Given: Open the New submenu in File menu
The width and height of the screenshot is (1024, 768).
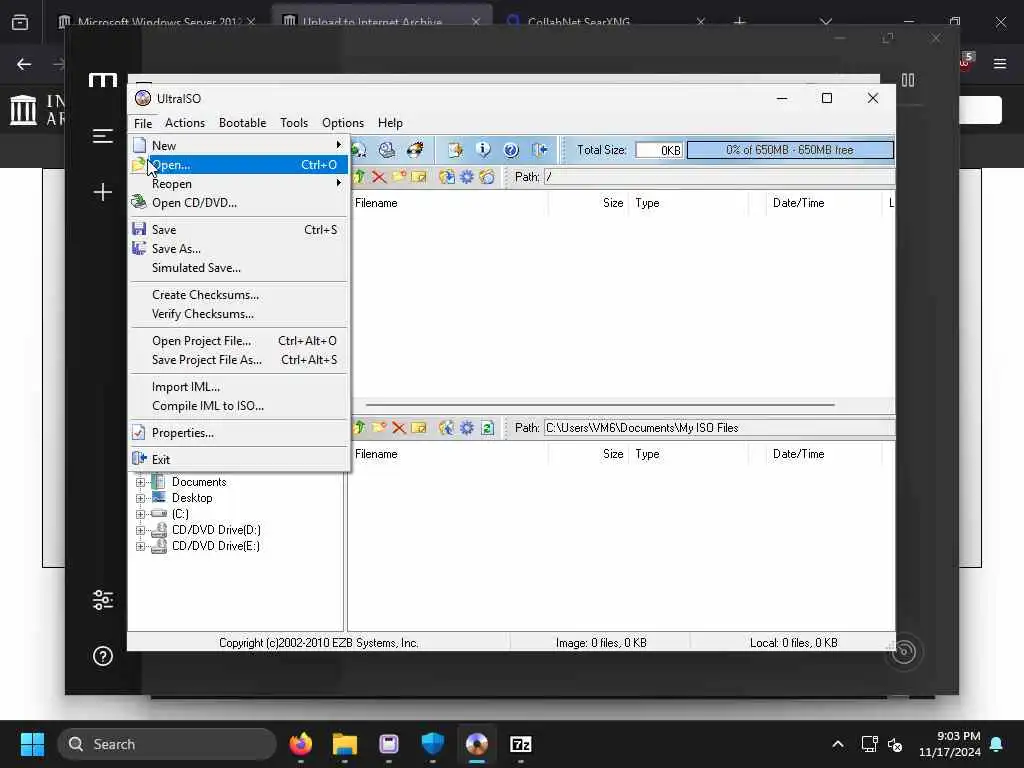Looking at the screenshot, I should pos(238,146).
